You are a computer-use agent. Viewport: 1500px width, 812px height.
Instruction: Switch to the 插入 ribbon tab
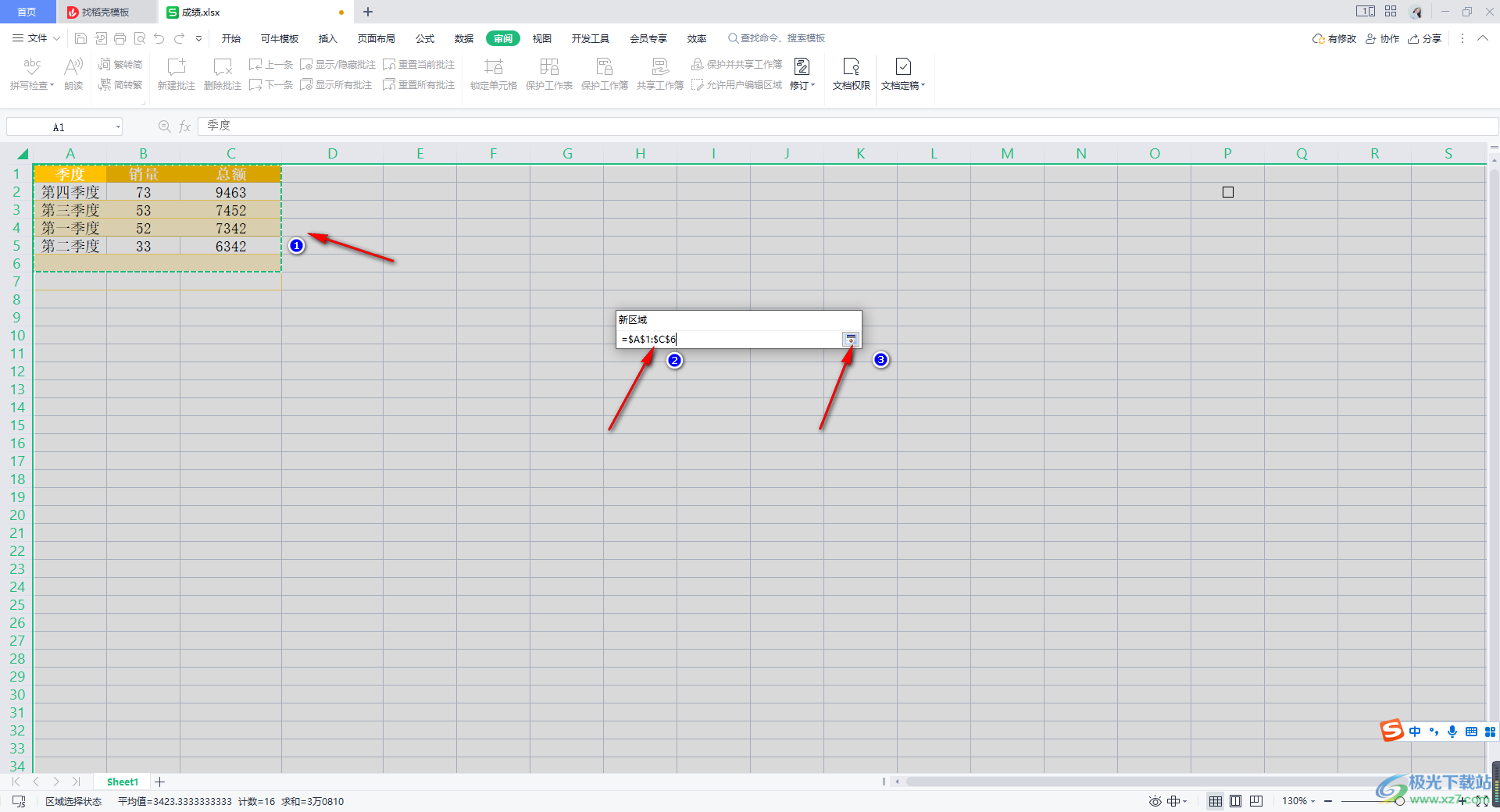[328, 38]
